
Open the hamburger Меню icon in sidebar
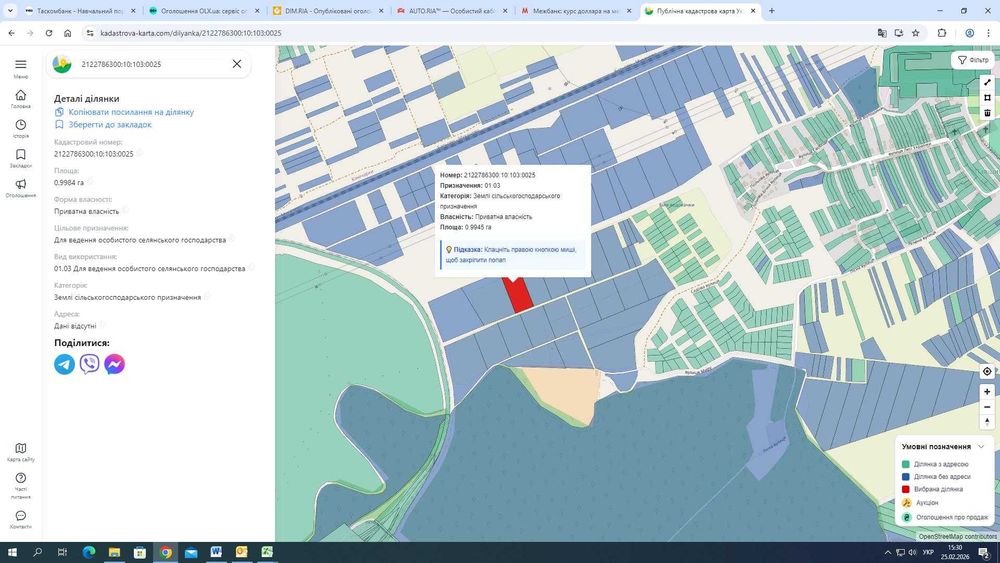(x=20, y=64)
